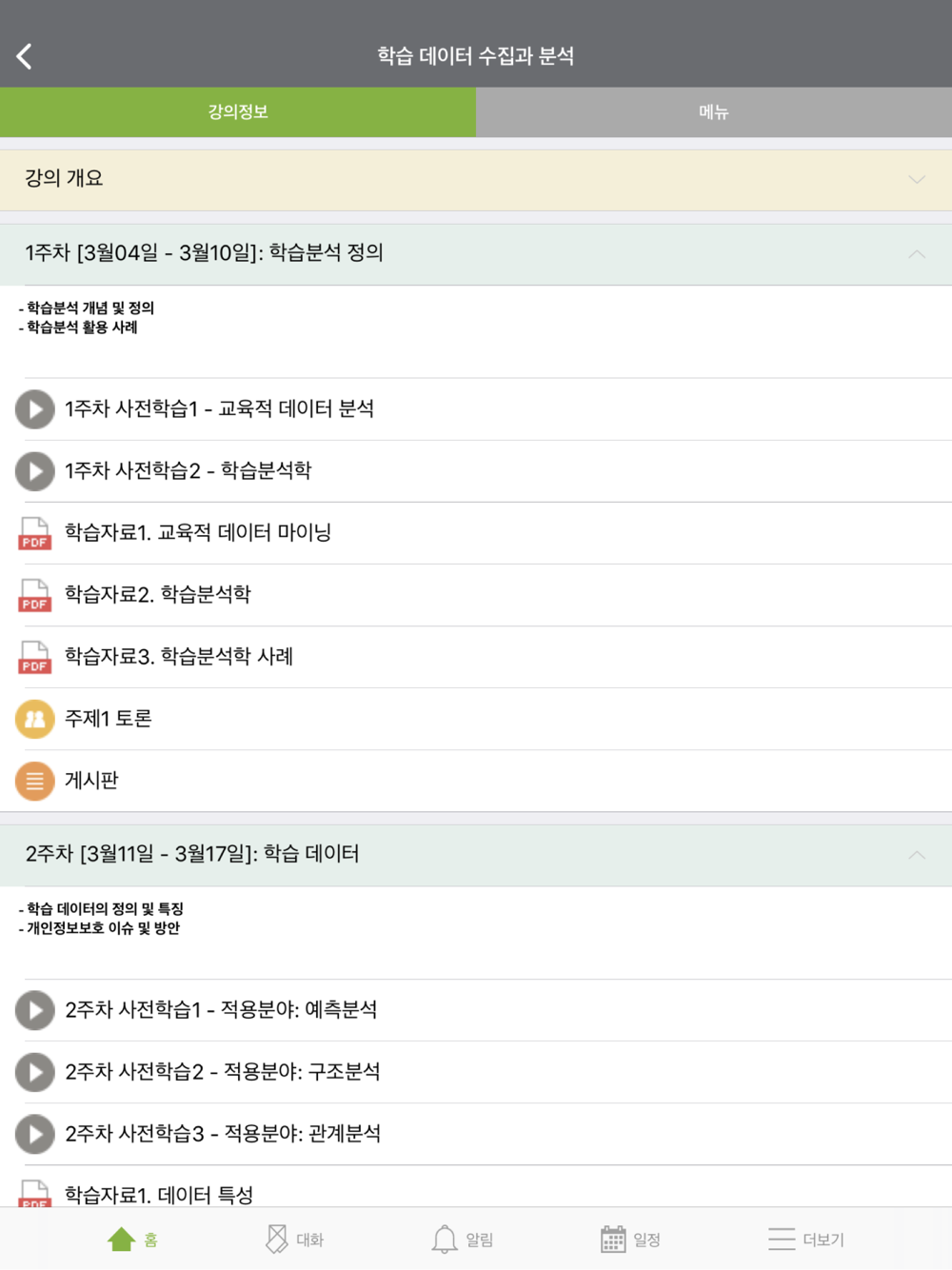The width and height of the screenshot is (952, 1270).
Task: Open 주제1 토론 discussion icon
Action: [35, 719]
